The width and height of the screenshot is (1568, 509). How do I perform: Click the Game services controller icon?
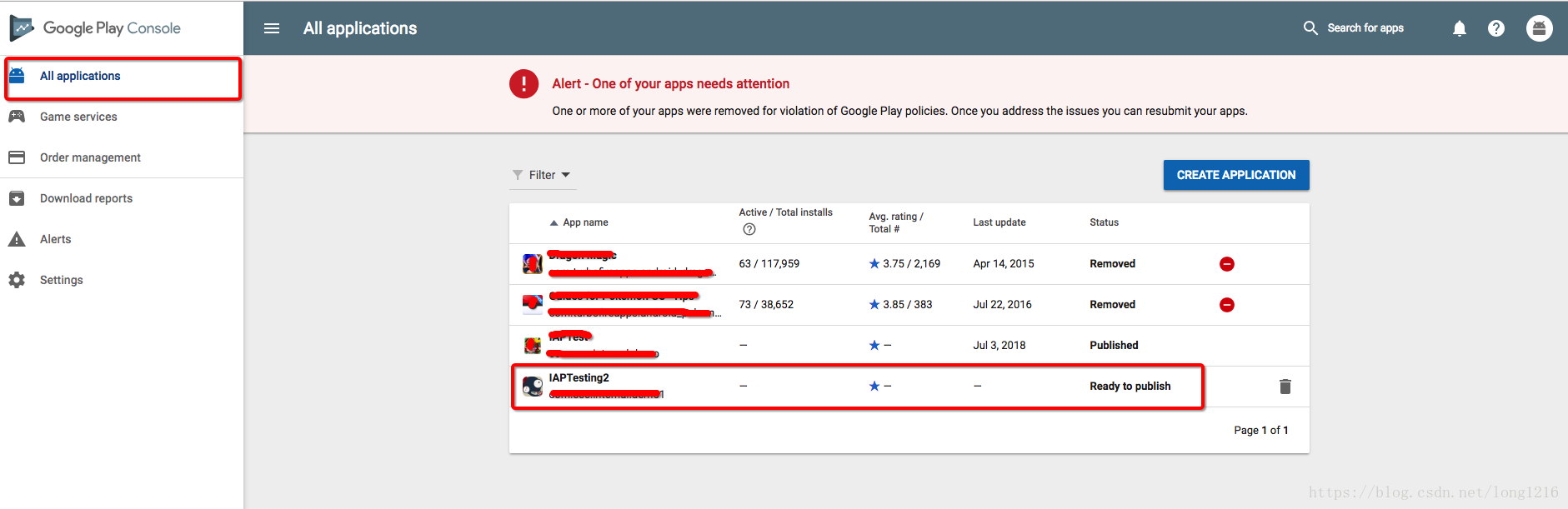pos(17,117)
